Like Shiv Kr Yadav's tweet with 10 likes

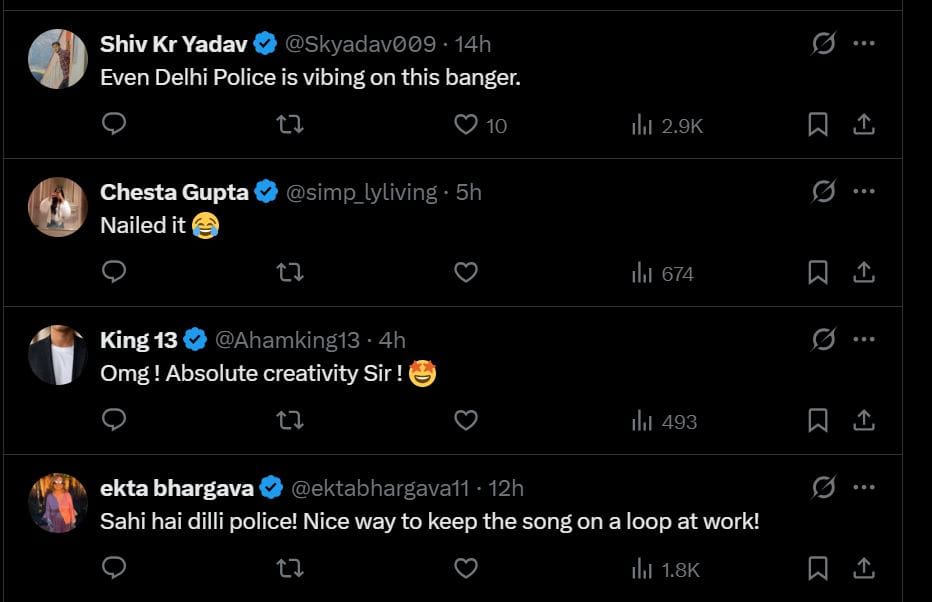[x=466, y=124]
